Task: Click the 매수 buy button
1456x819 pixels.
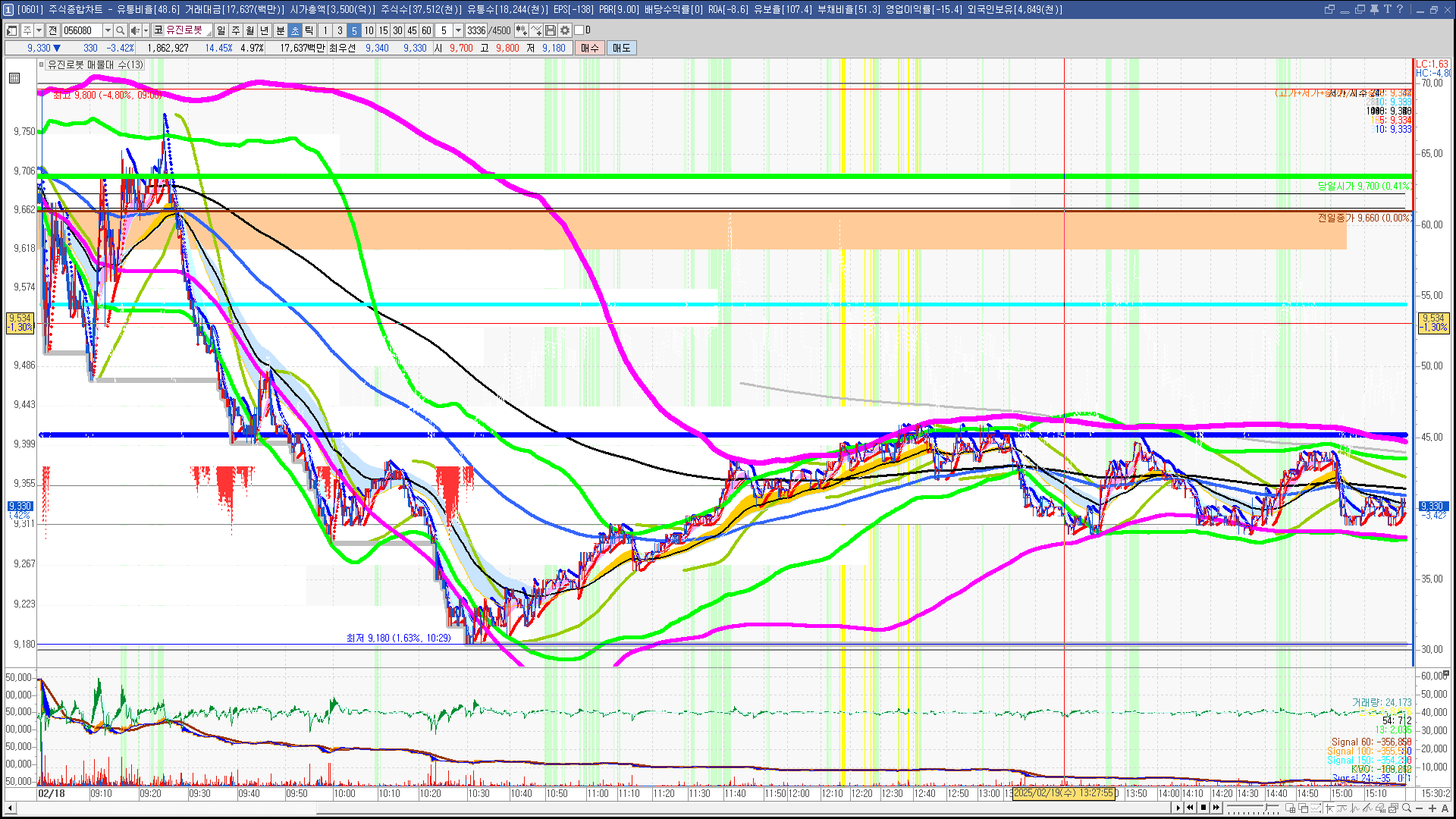Action: coord(589,48)
